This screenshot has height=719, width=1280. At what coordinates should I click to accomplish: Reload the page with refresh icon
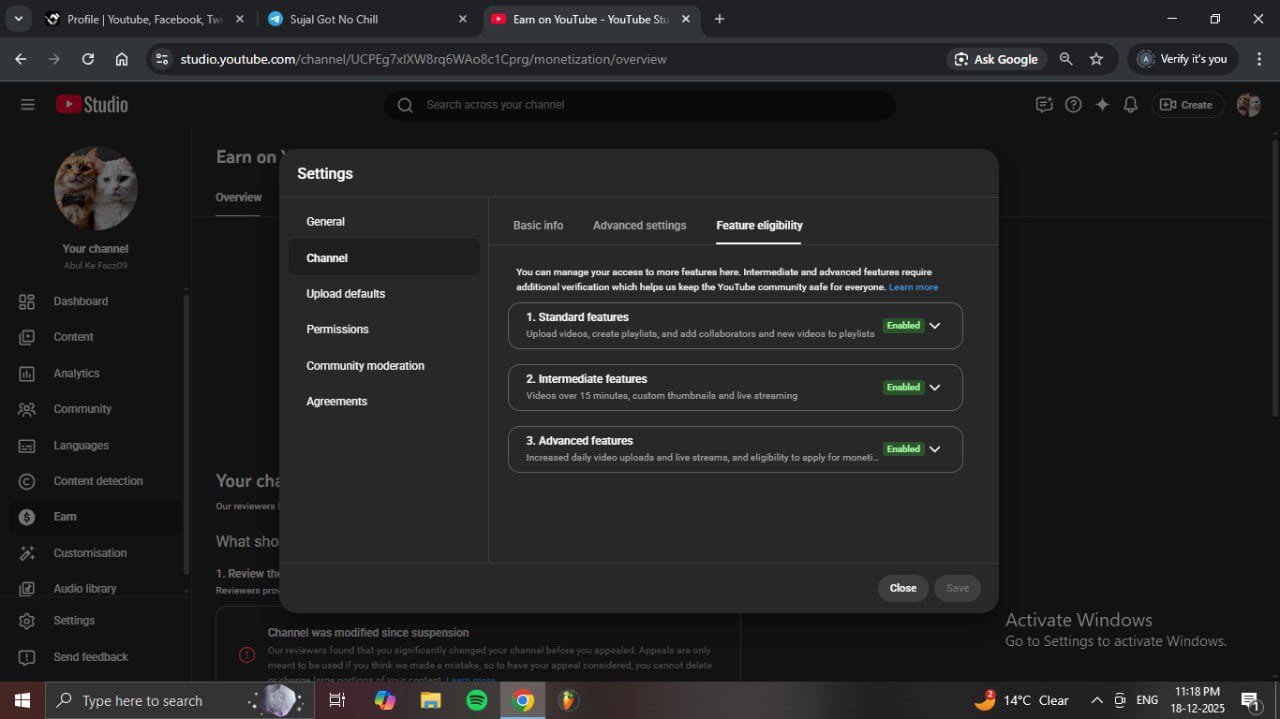88,59
